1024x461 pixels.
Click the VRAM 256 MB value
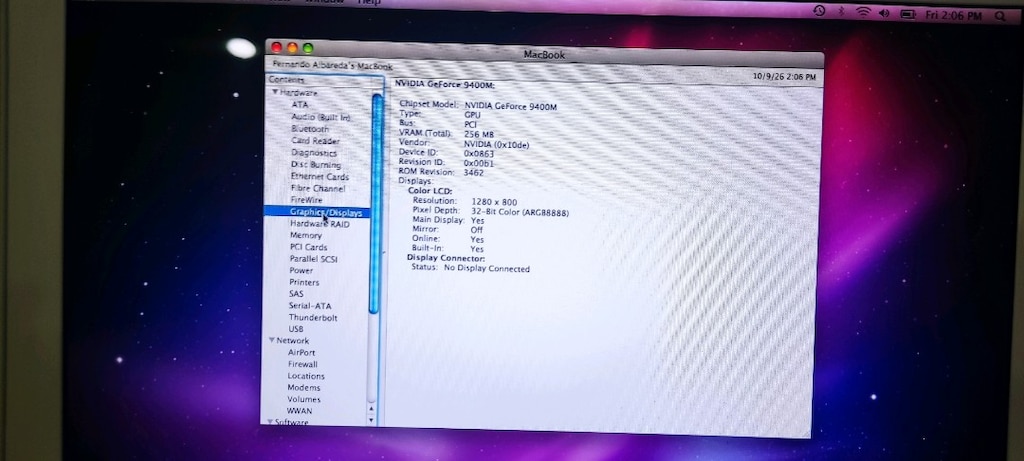pyautogui.click(x=479, y=135)
